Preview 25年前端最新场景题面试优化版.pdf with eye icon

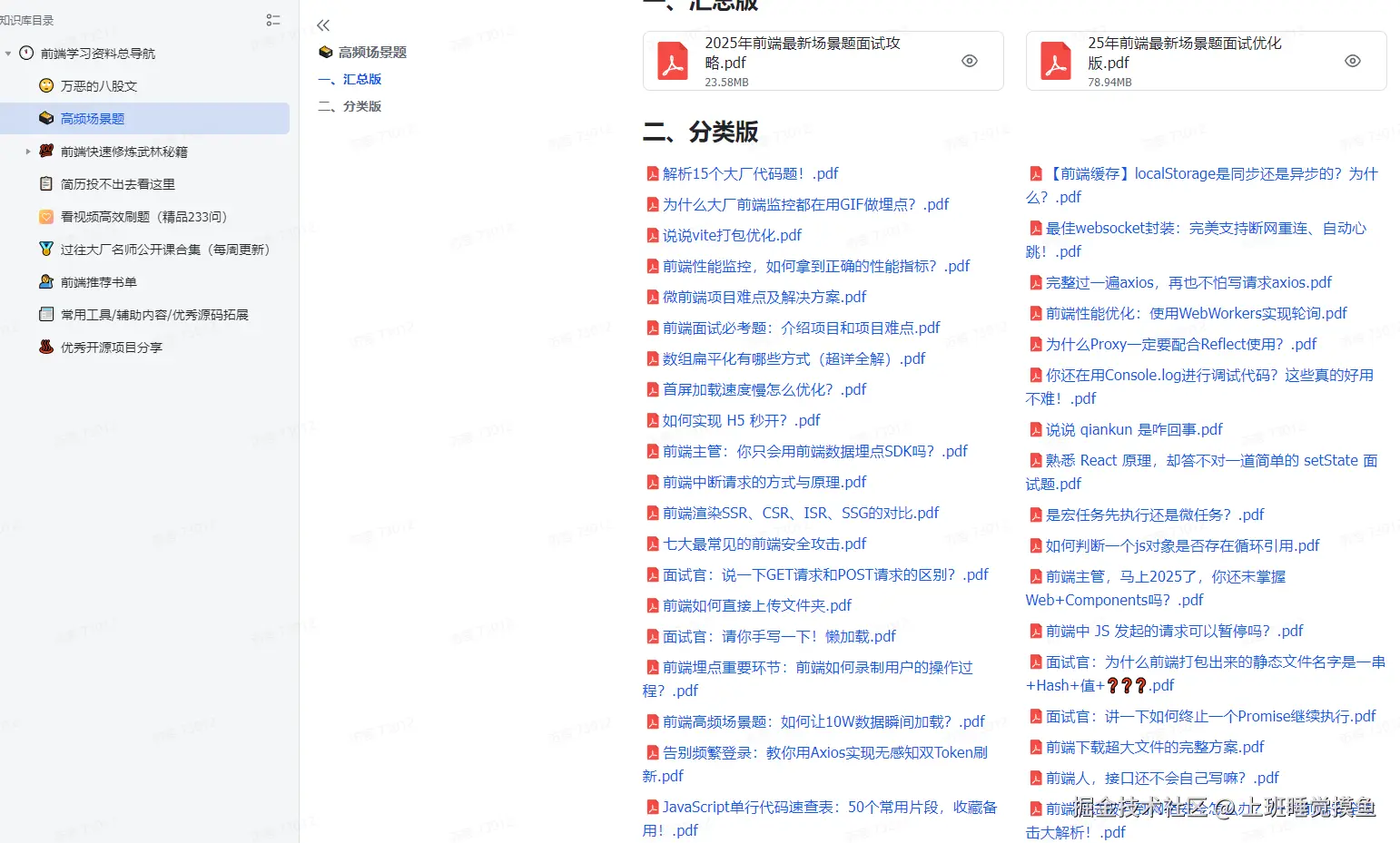[1353, 61]
